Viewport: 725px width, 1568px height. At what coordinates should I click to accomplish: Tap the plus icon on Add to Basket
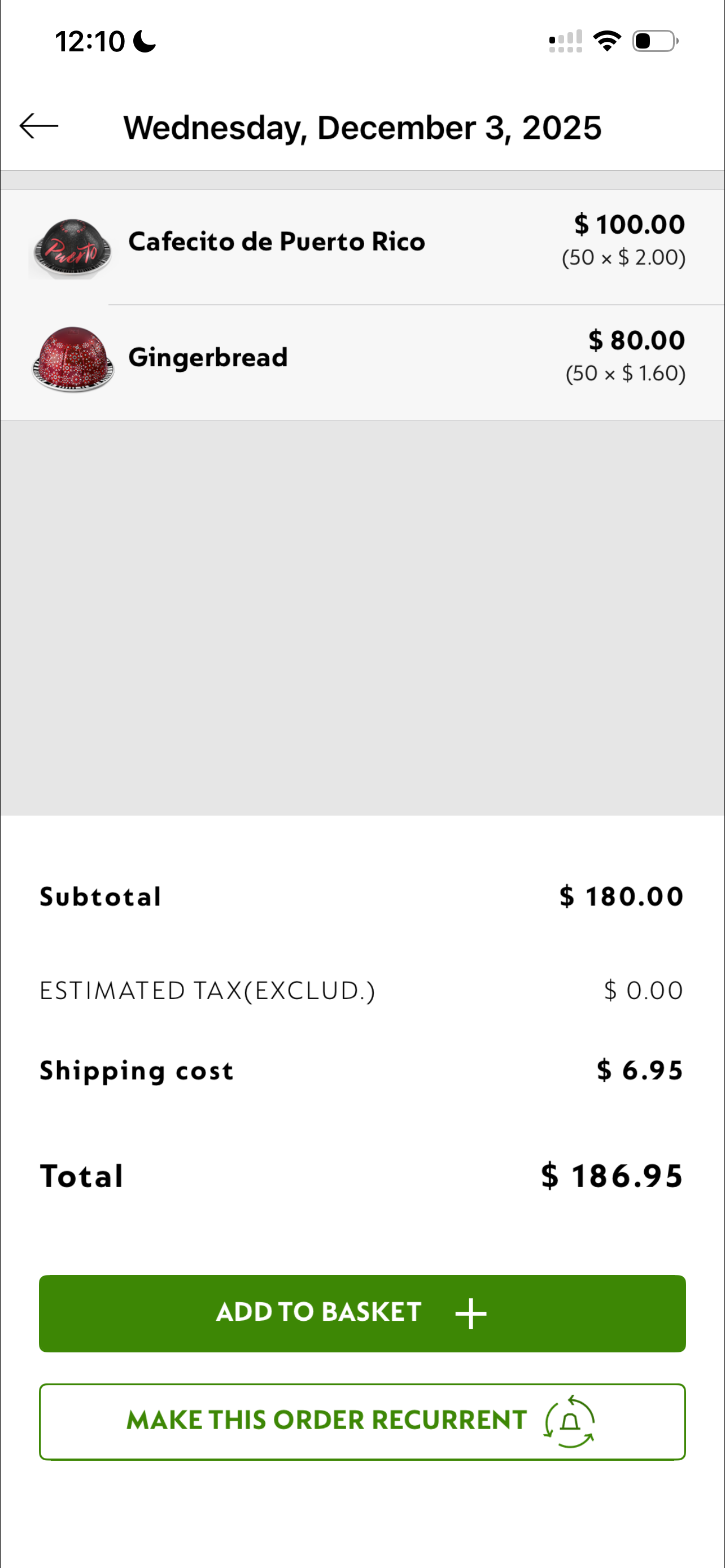click(x=470, y=1313)
